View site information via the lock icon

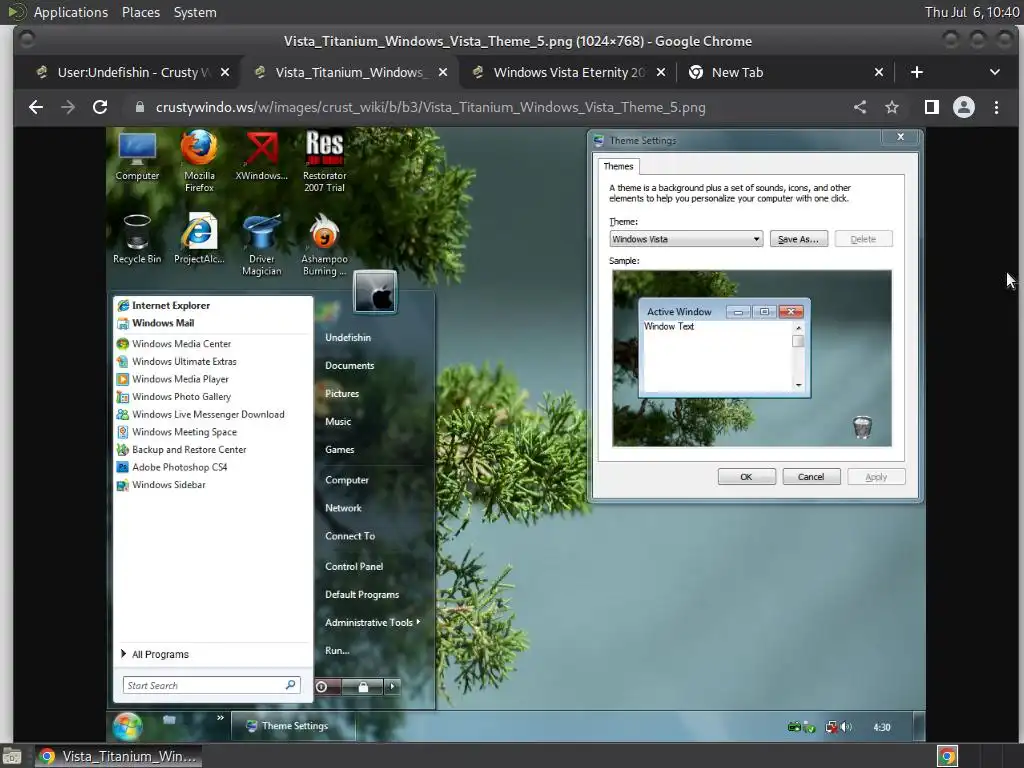(140, 107)
